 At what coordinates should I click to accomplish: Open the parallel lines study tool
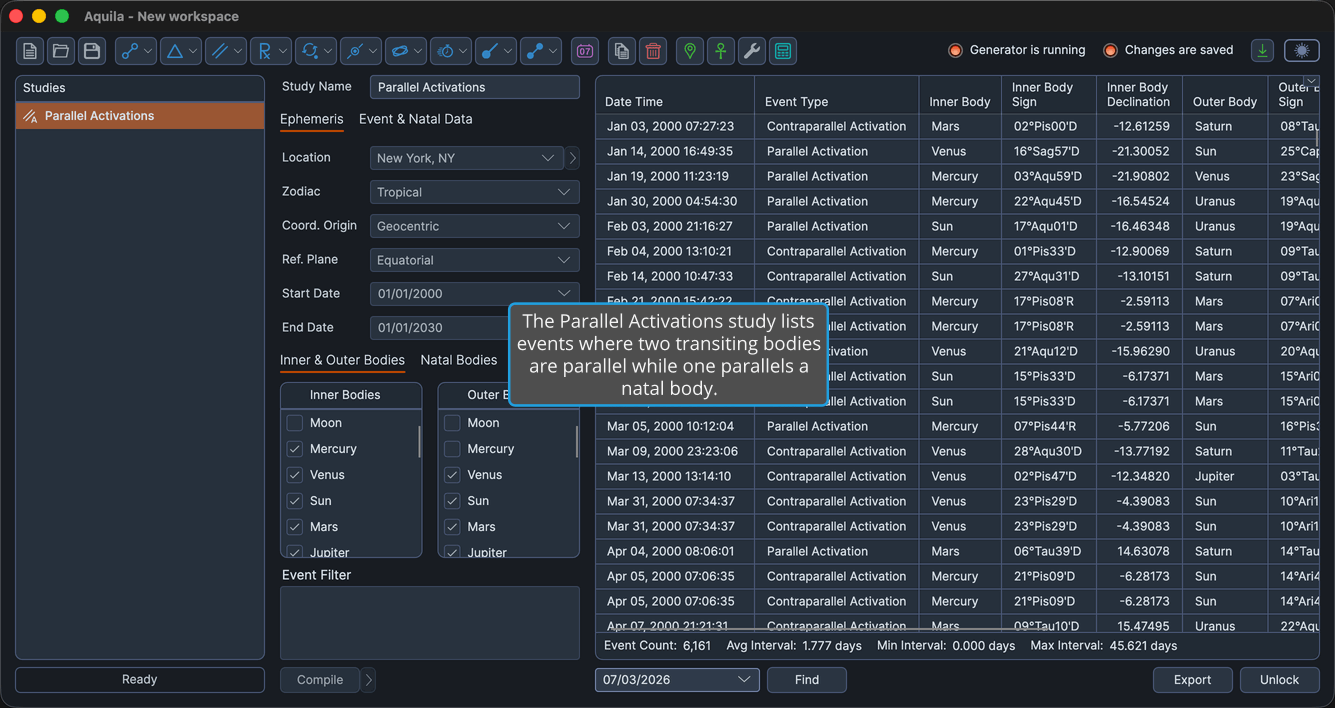pyautogui.click(x=225, y=50)
